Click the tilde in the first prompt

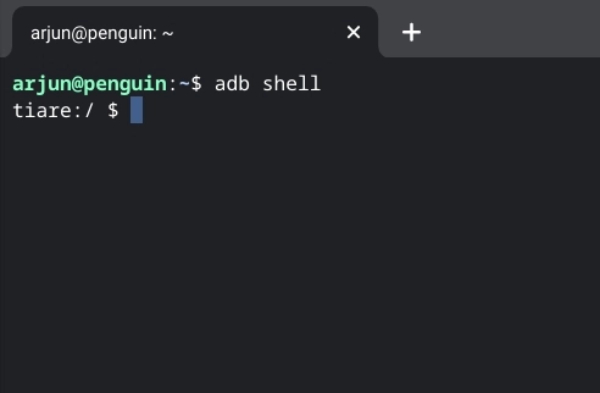coord(184,83)
